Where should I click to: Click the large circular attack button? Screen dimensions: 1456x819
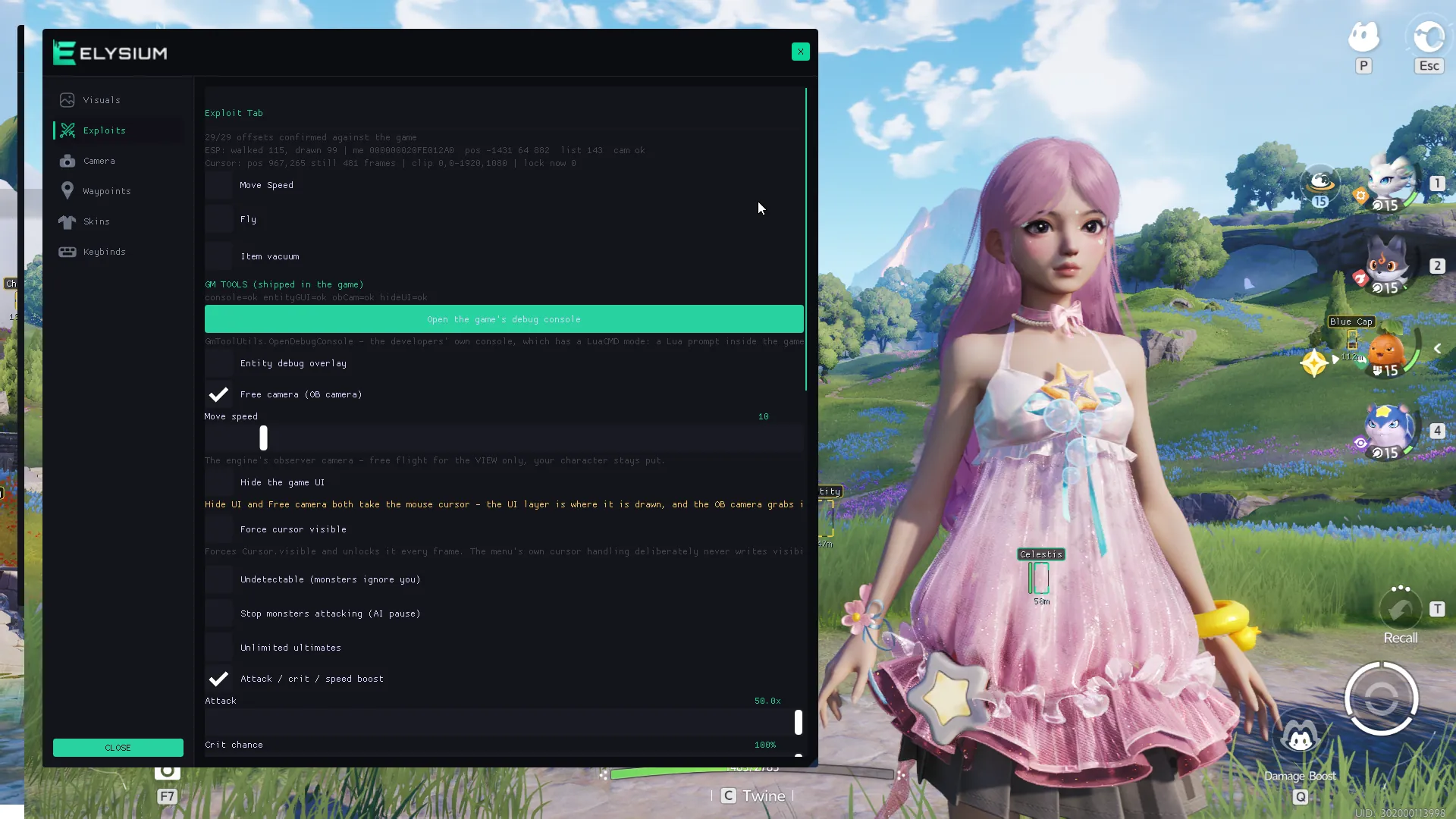click(1381, 699)
